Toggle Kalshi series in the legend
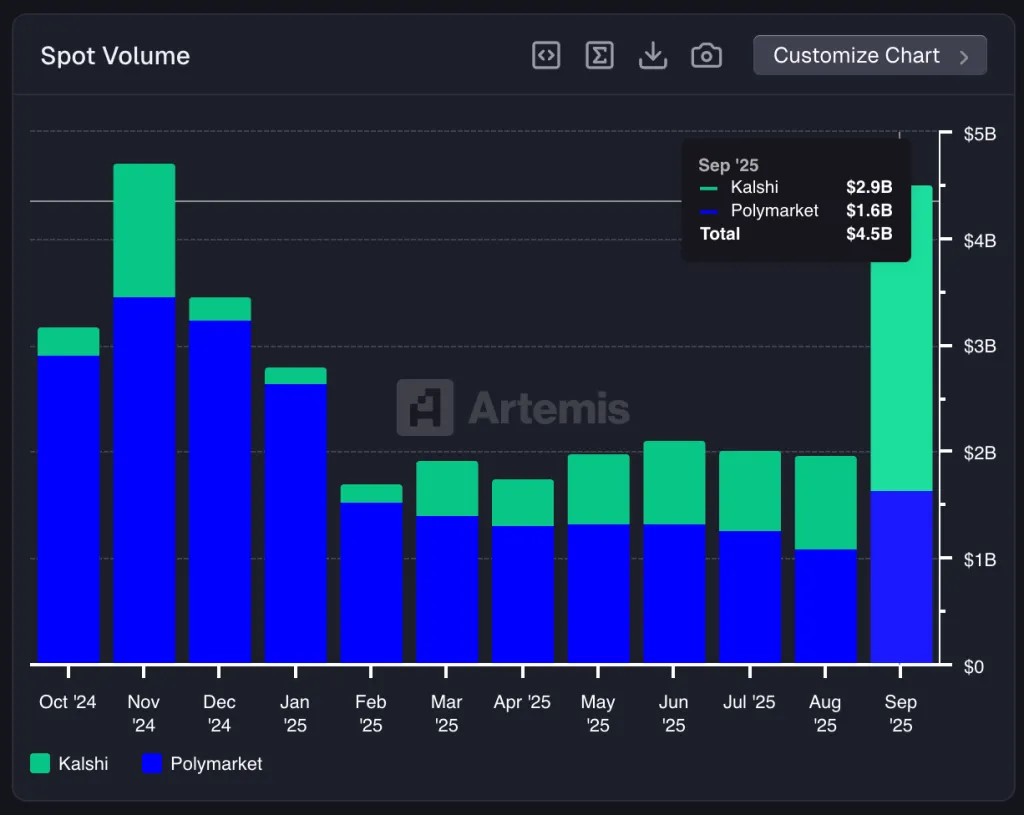Screen dimensions: 1024x815 [x=83, y=763]
